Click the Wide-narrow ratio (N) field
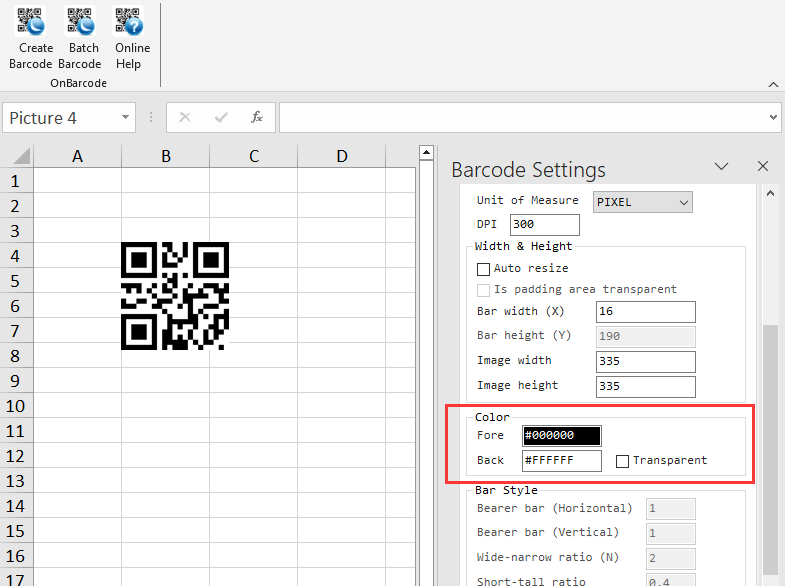785x586 pixels. click(670, 558)
